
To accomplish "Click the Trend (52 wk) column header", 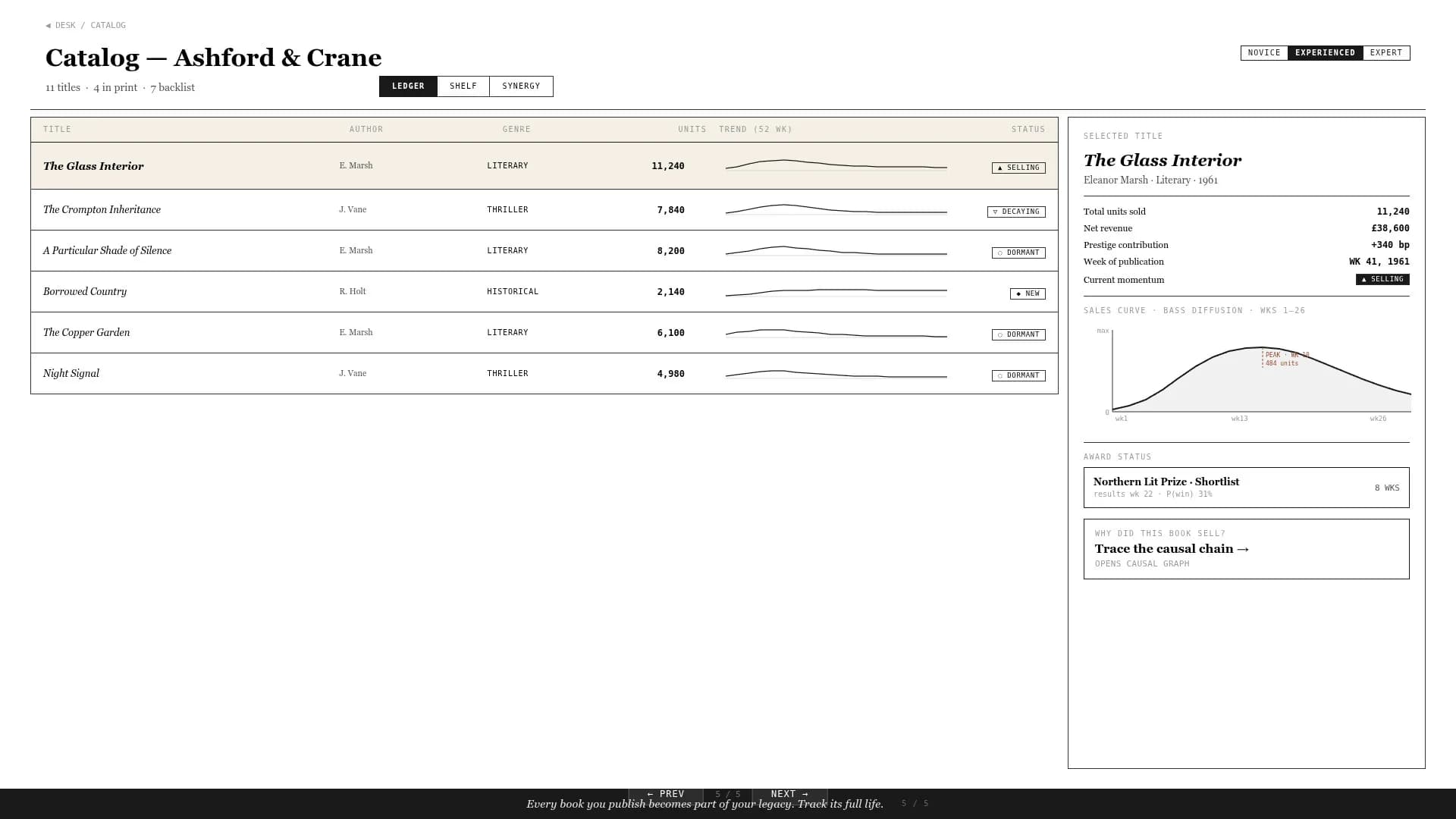I will (x=755, y=130).
